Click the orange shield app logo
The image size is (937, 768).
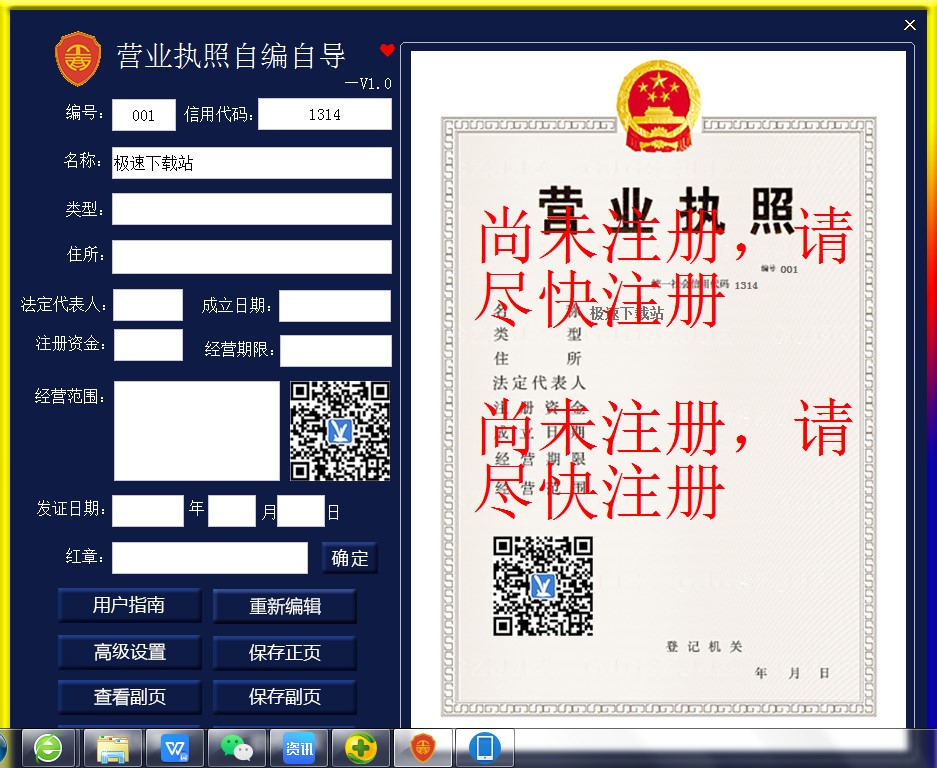click(x=78, y=59)
